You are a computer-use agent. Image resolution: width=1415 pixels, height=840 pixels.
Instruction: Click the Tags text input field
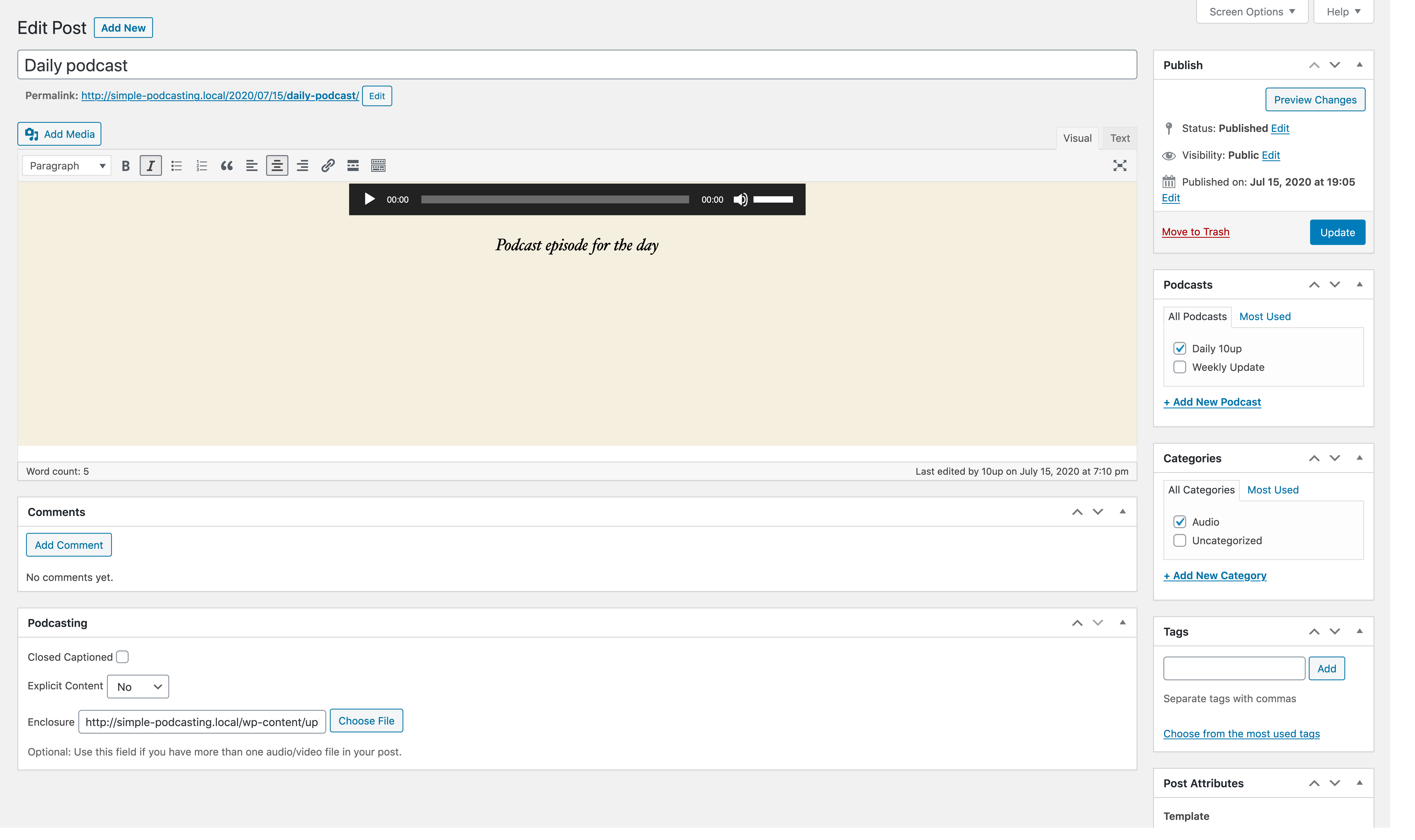(1234, 668)
